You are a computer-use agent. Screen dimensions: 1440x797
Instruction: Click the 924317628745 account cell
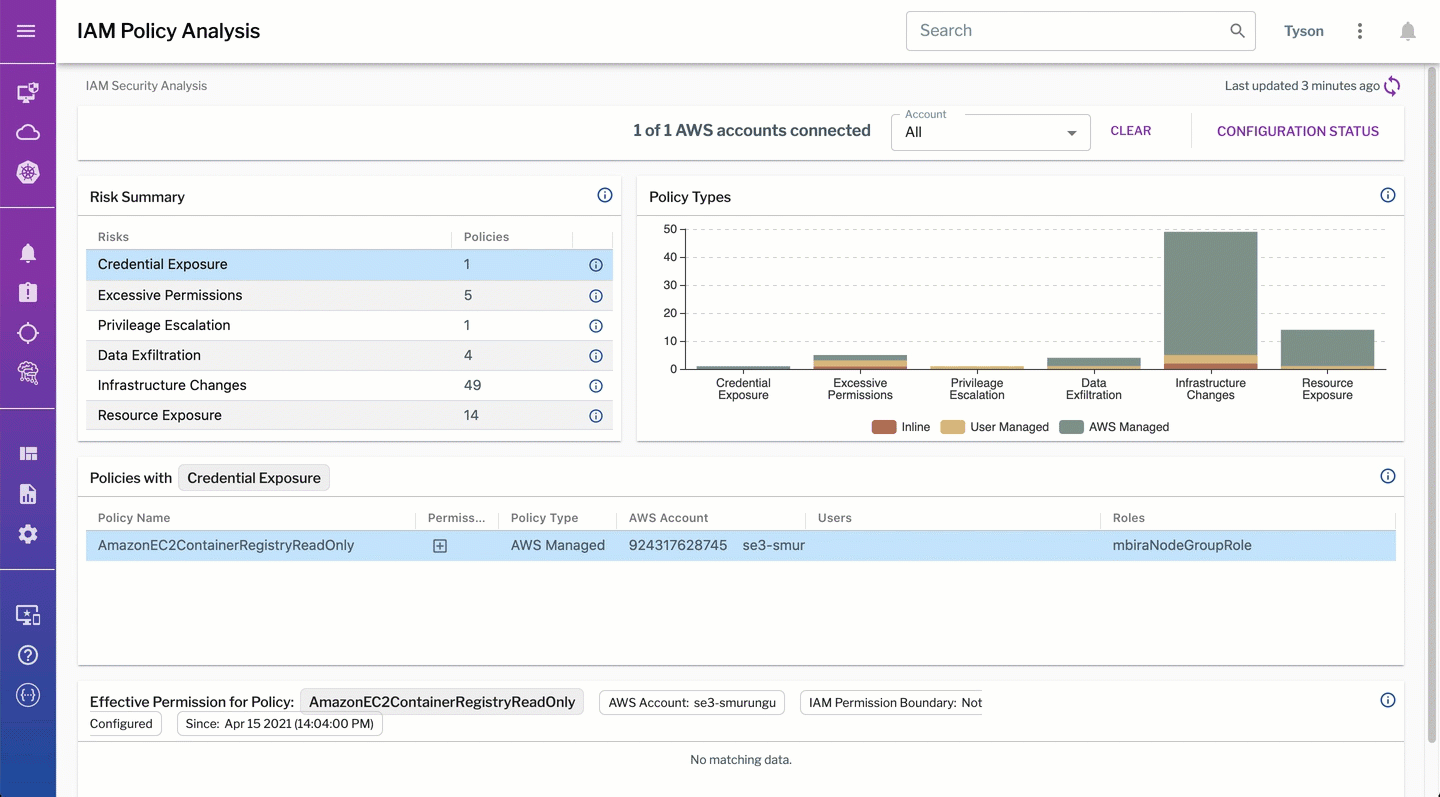pos(678,545)
